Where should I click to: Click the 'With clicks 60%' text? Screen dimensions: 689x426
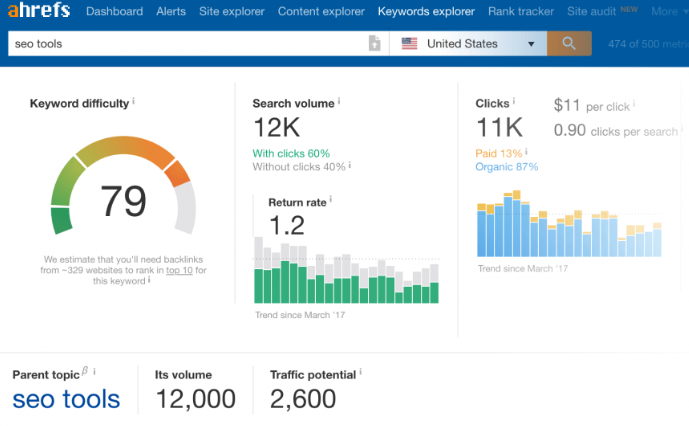(x=291, y=153)
